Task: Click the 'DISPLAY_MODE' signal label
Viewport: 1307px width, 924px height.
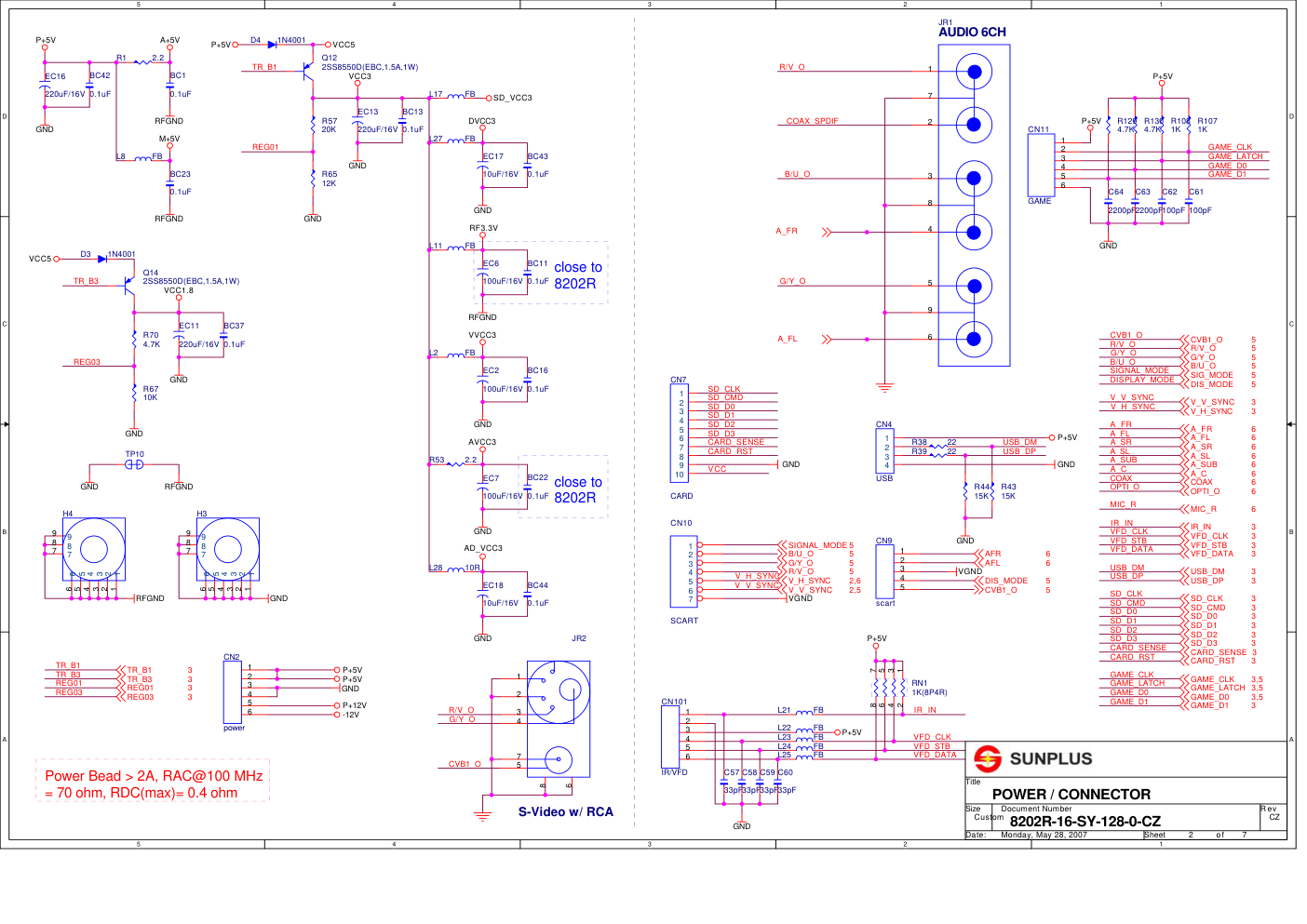Action: [1141, 380]
